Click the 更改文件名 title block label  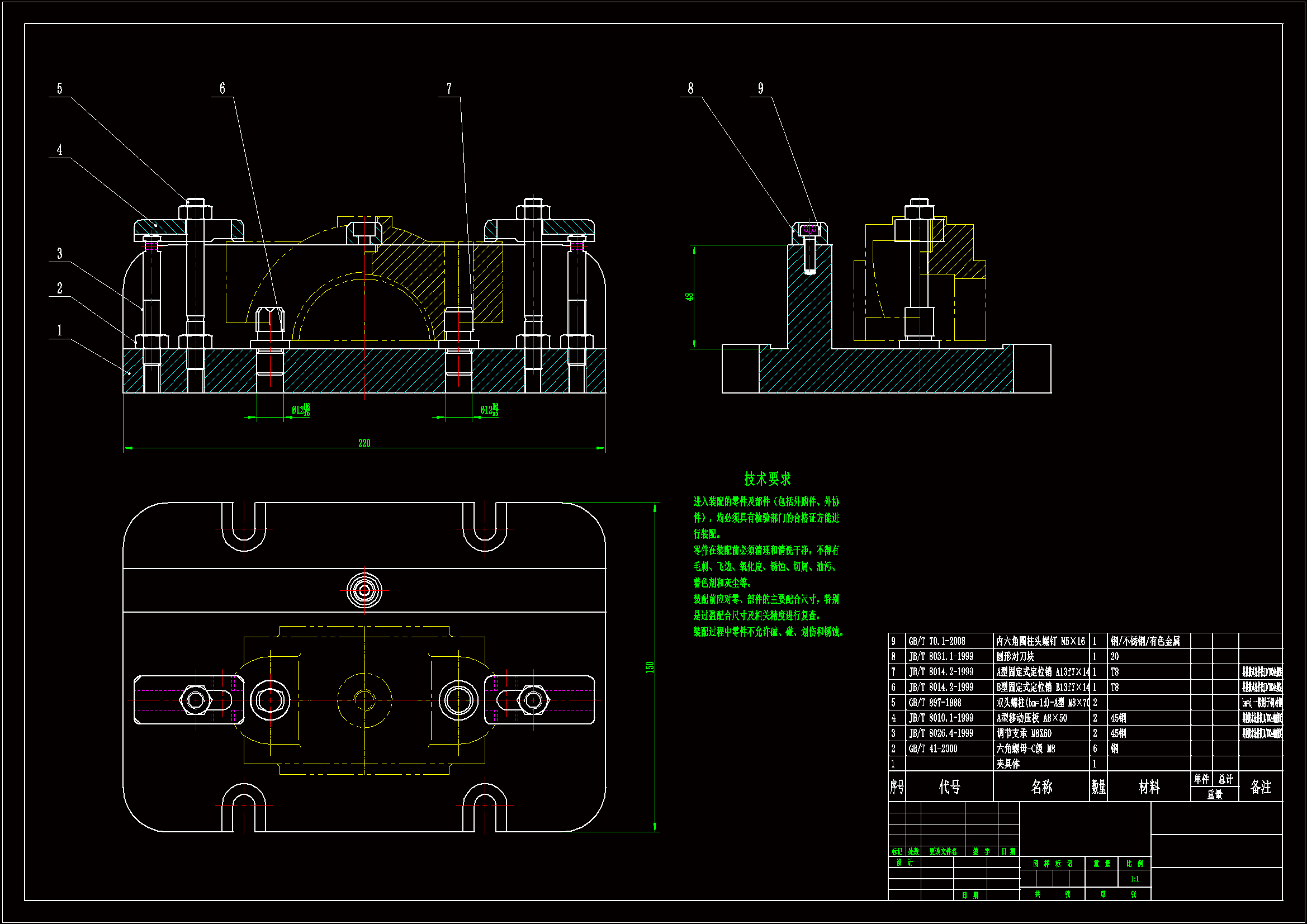(x=943, y=852)
